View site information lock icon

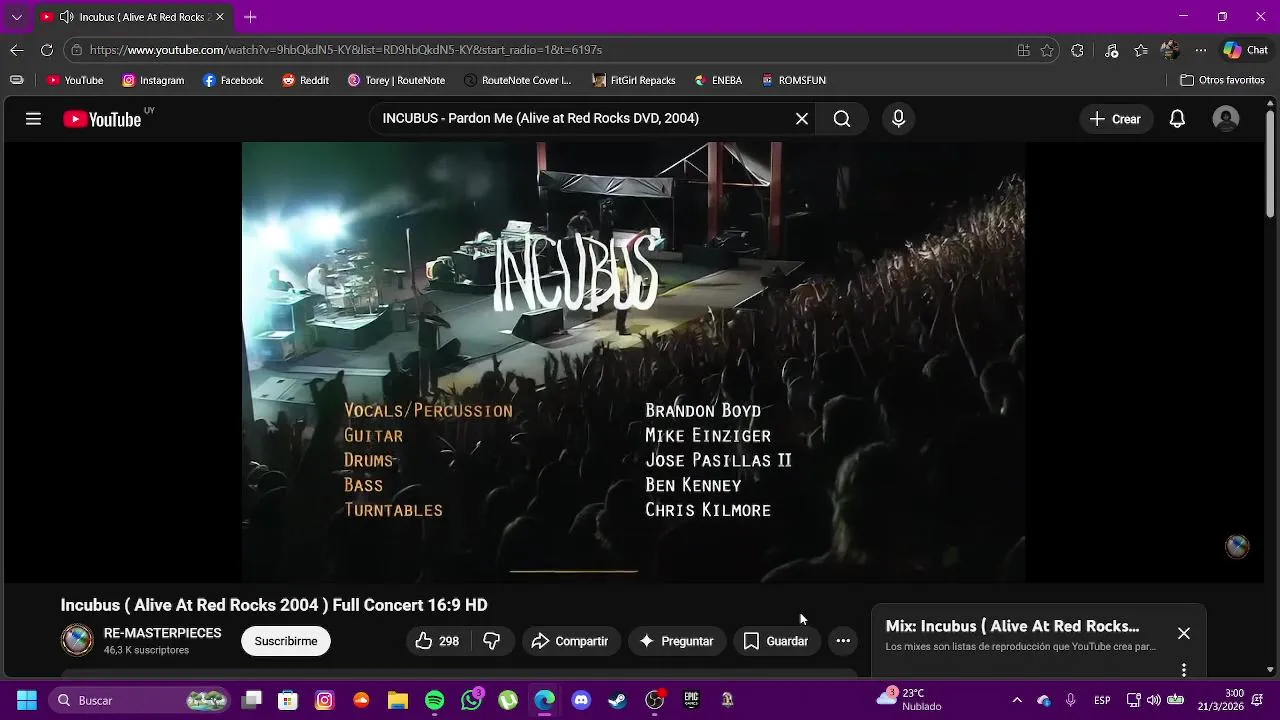pos(77,50)
